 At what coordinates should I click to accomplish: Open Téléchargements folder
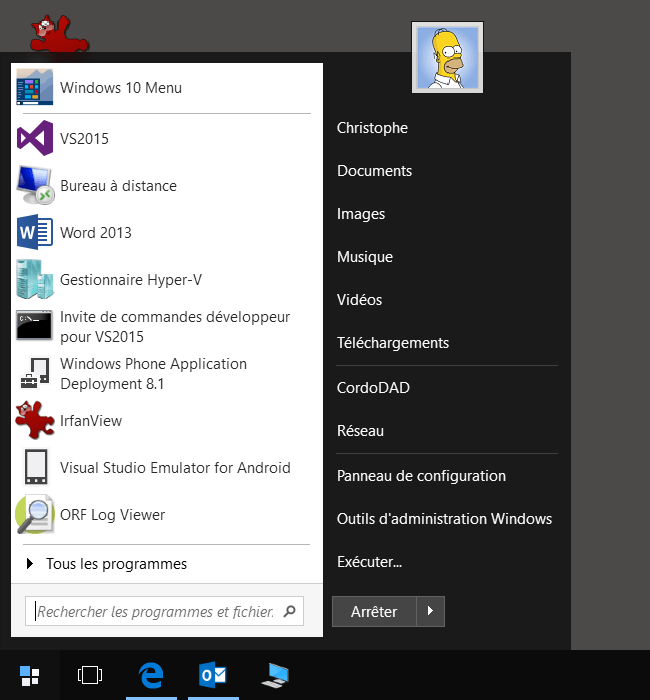pos(393,343)
